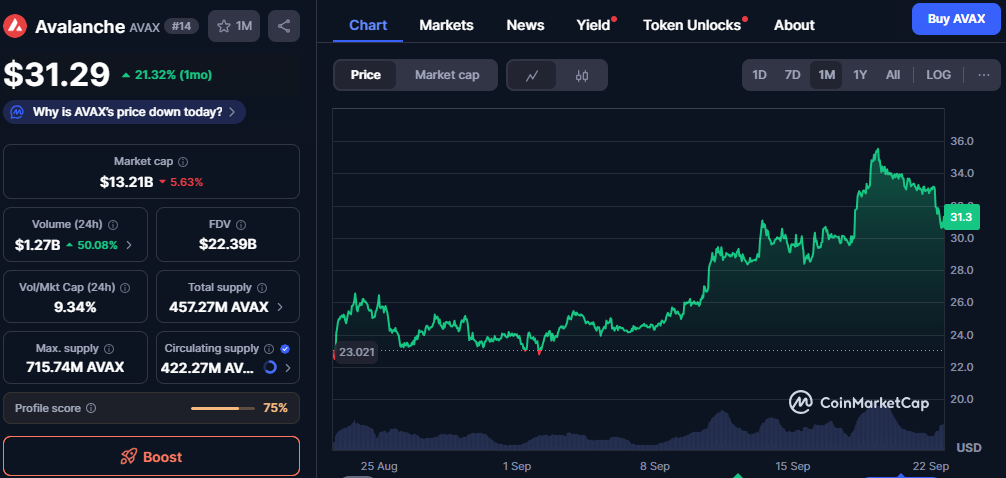This screenshot has height=478, width=1006.
Task: Click the rocket icon on Boost
Action: [x=129, y=457]
